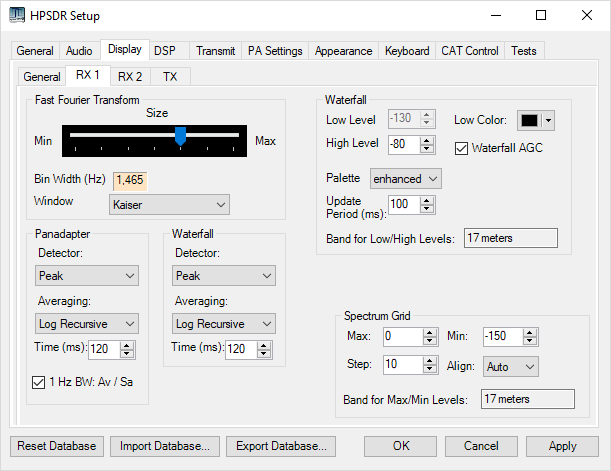Image resolution: width=611 pixels, height=471 pixels.
Task: Click the Apply button
Action: pos(562,446)
